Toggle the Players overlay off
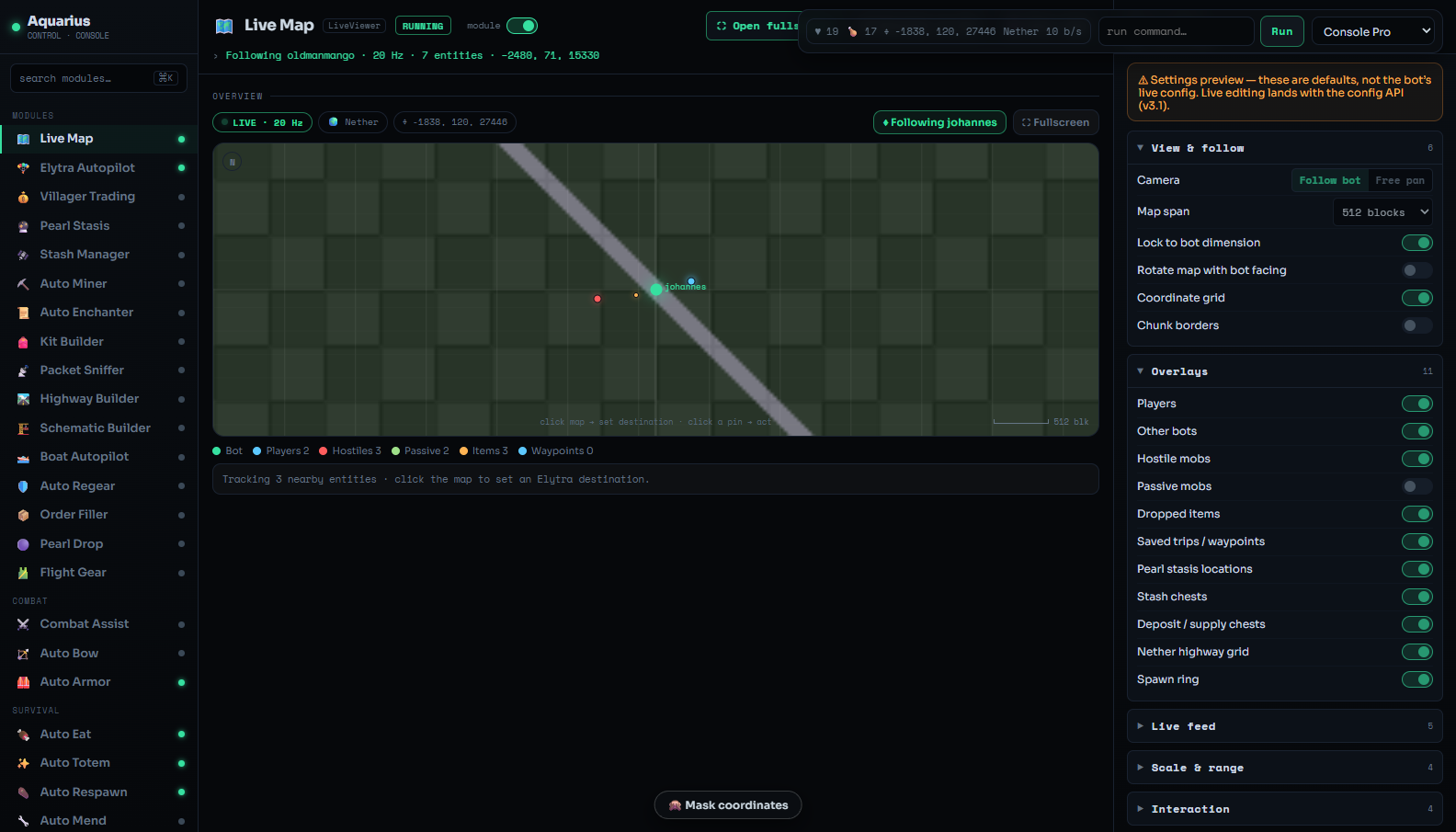This screenshot has height=832, width=1456. 1416,404
